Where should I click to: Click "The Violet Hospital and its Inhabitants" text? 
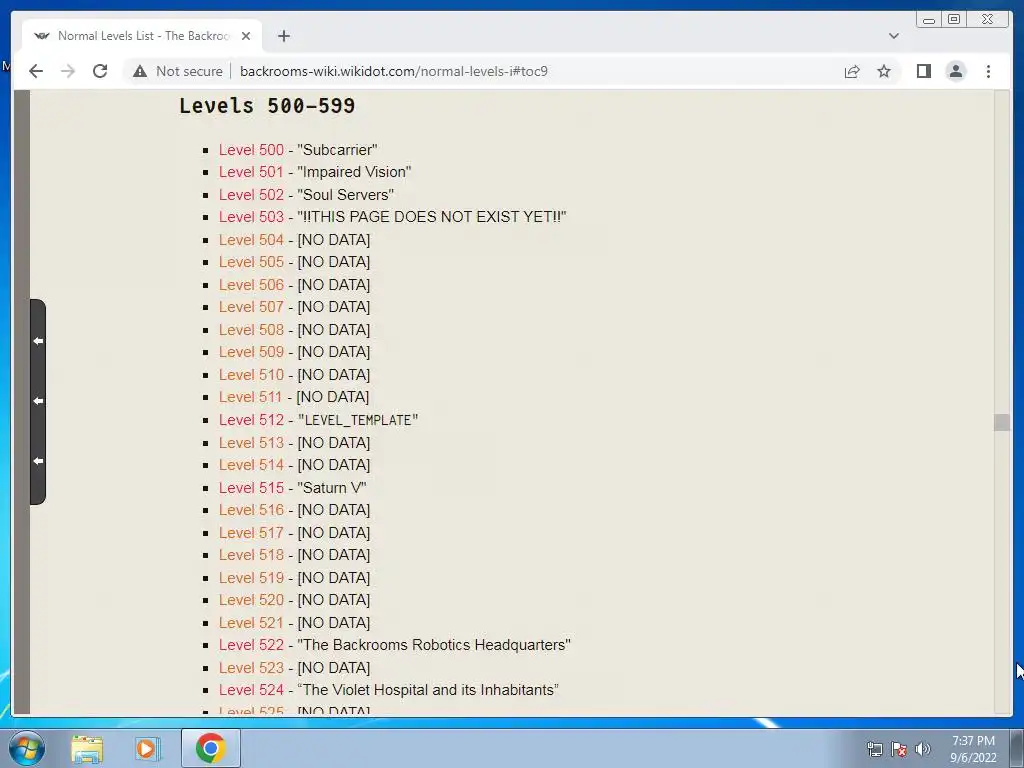pos(428,690)
